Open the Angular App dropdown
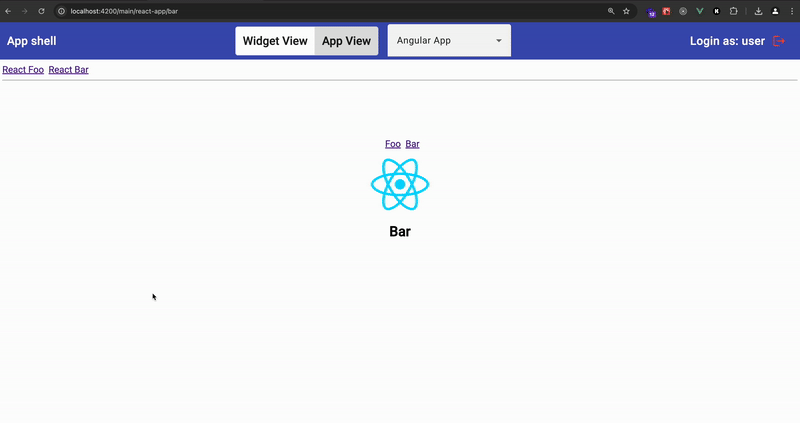The width and height of the screenshot is (800, 423). 449,40
